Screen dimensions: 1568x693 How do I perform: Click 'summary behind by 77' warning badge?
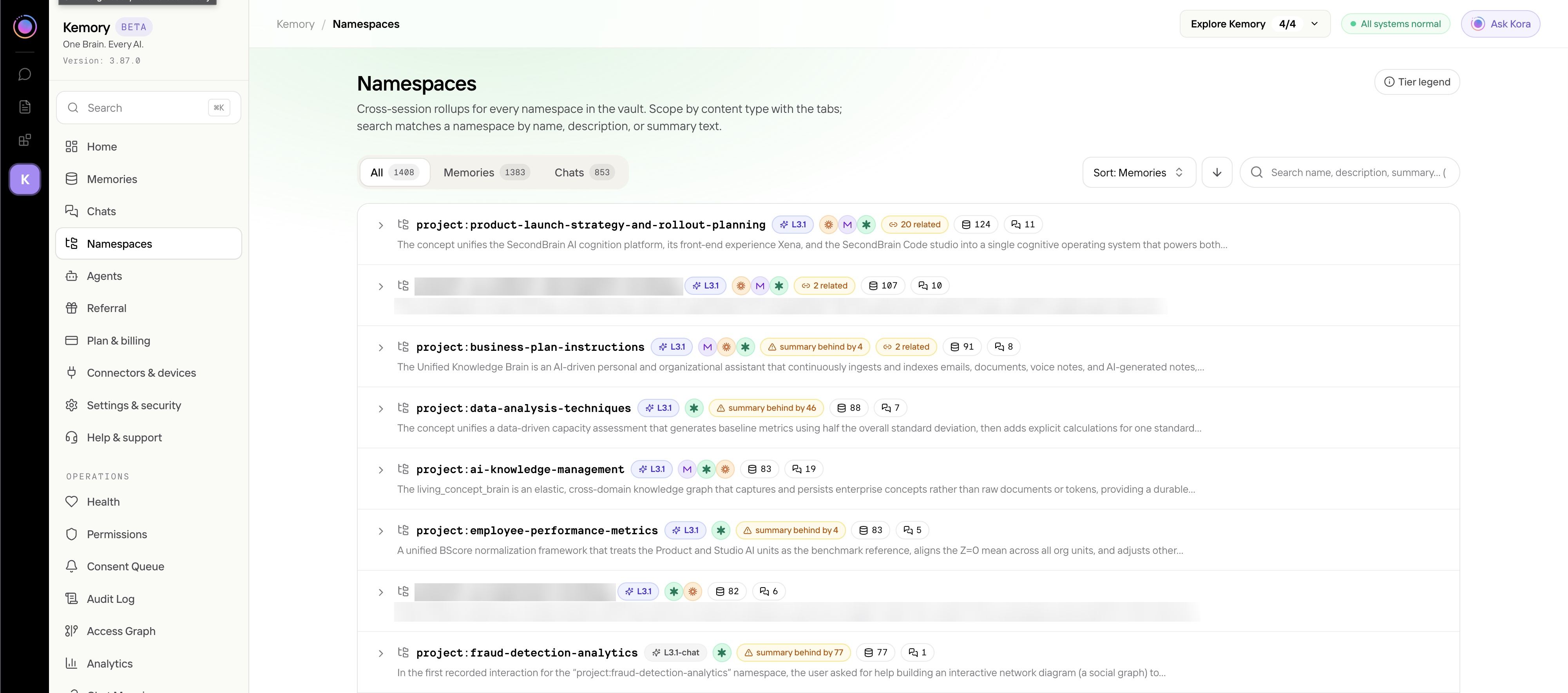[793, 653]
